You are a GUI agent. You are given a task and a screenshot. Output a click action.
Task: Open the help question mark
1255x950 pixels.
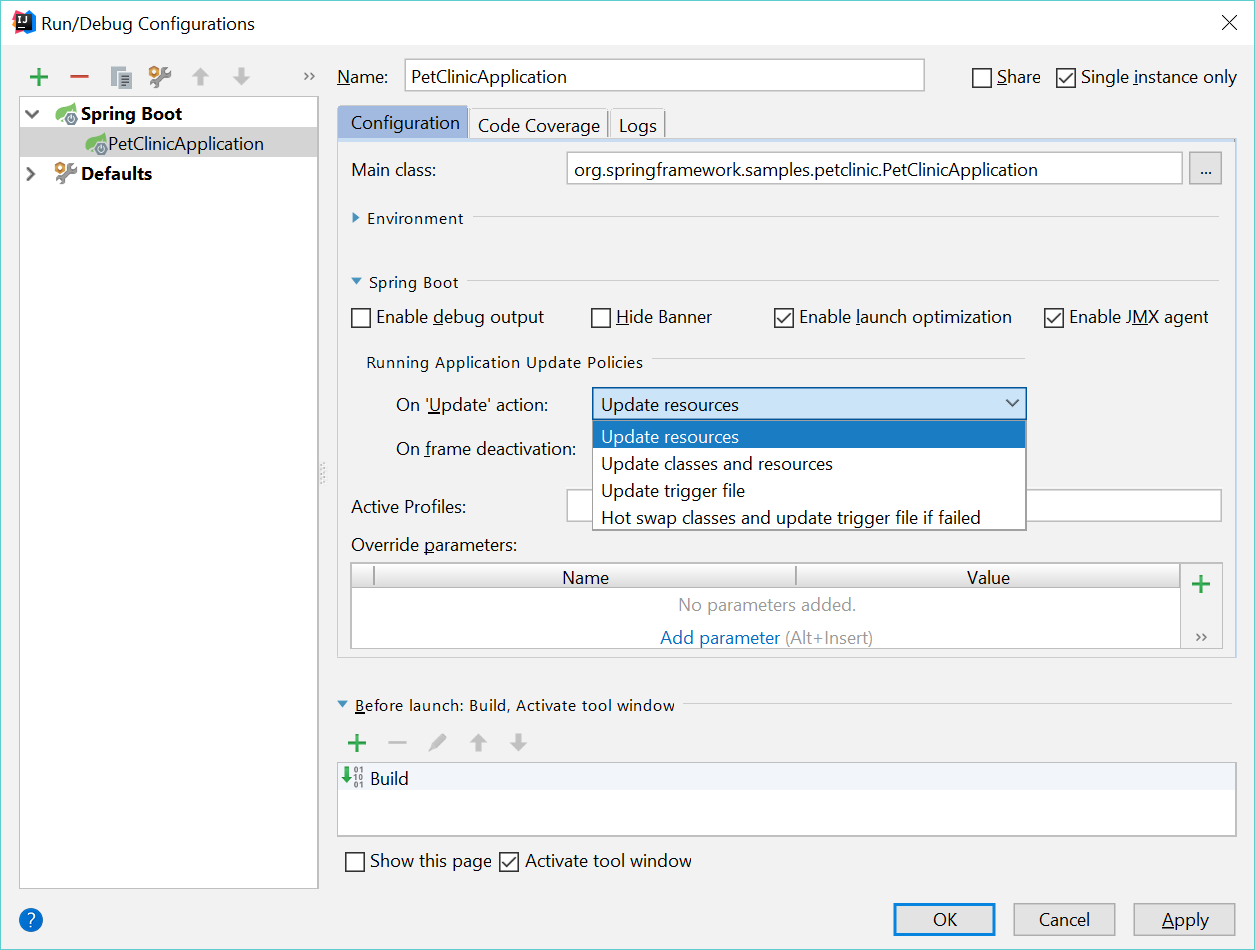[x=30, y=920]
